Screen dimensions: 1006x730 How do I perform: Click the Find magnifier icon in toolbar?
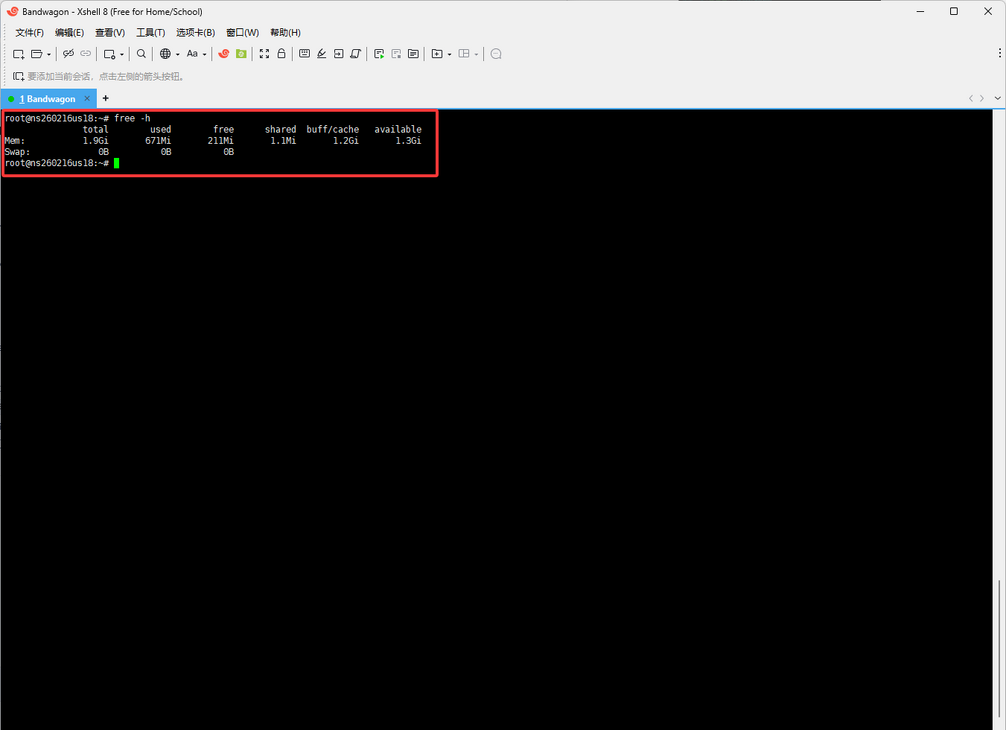(x=141, y=54)
